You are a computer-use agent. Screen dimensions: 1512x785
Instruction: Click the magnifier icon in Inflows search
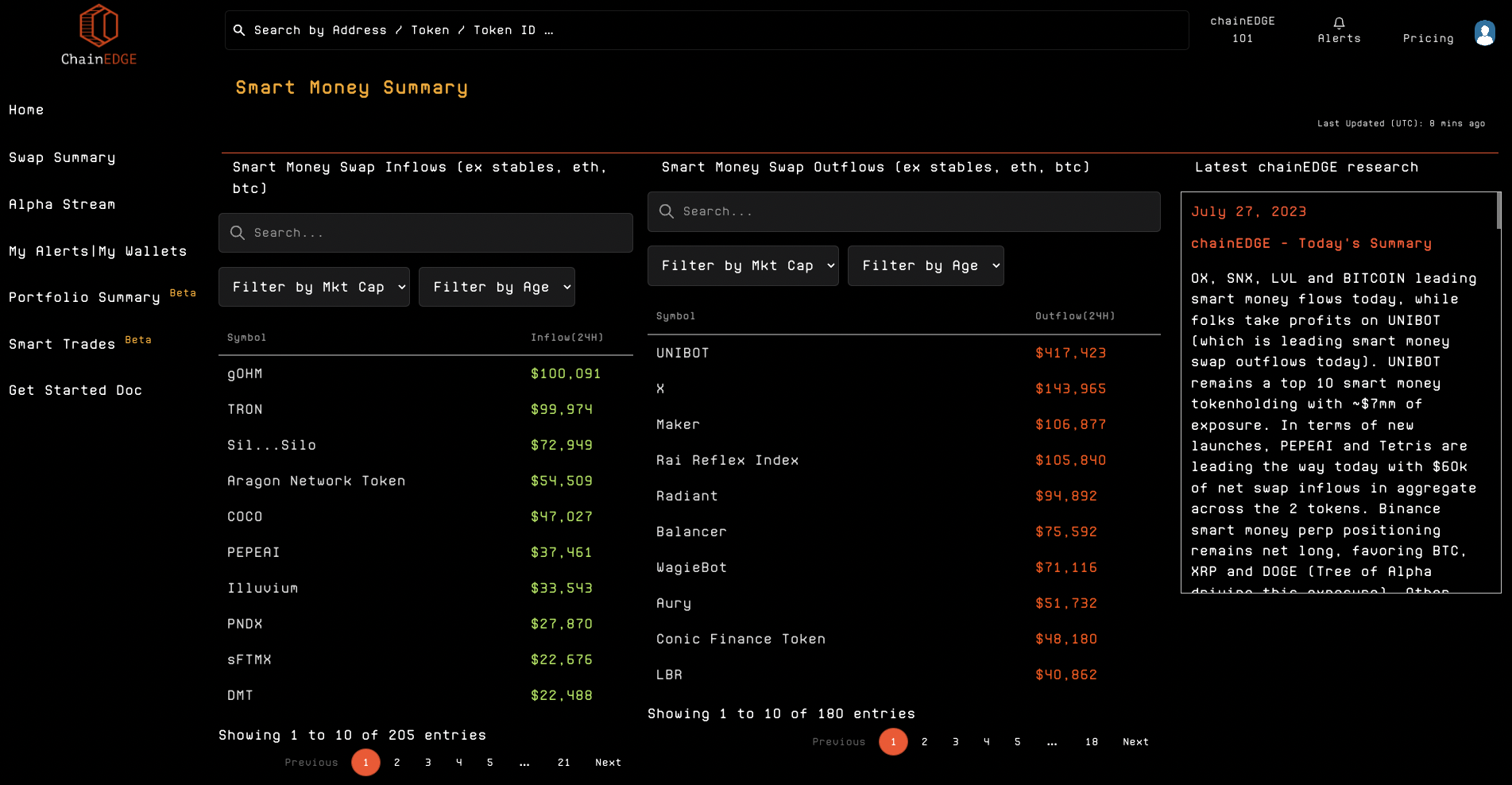click(237, 233)
